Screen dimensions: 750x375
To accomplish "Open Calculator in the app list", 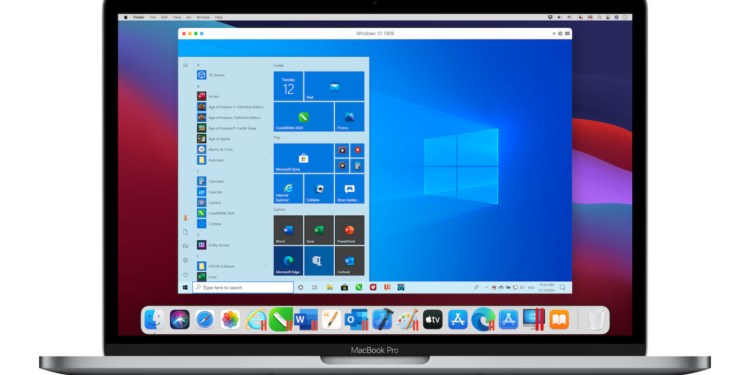I will point(211,181).
